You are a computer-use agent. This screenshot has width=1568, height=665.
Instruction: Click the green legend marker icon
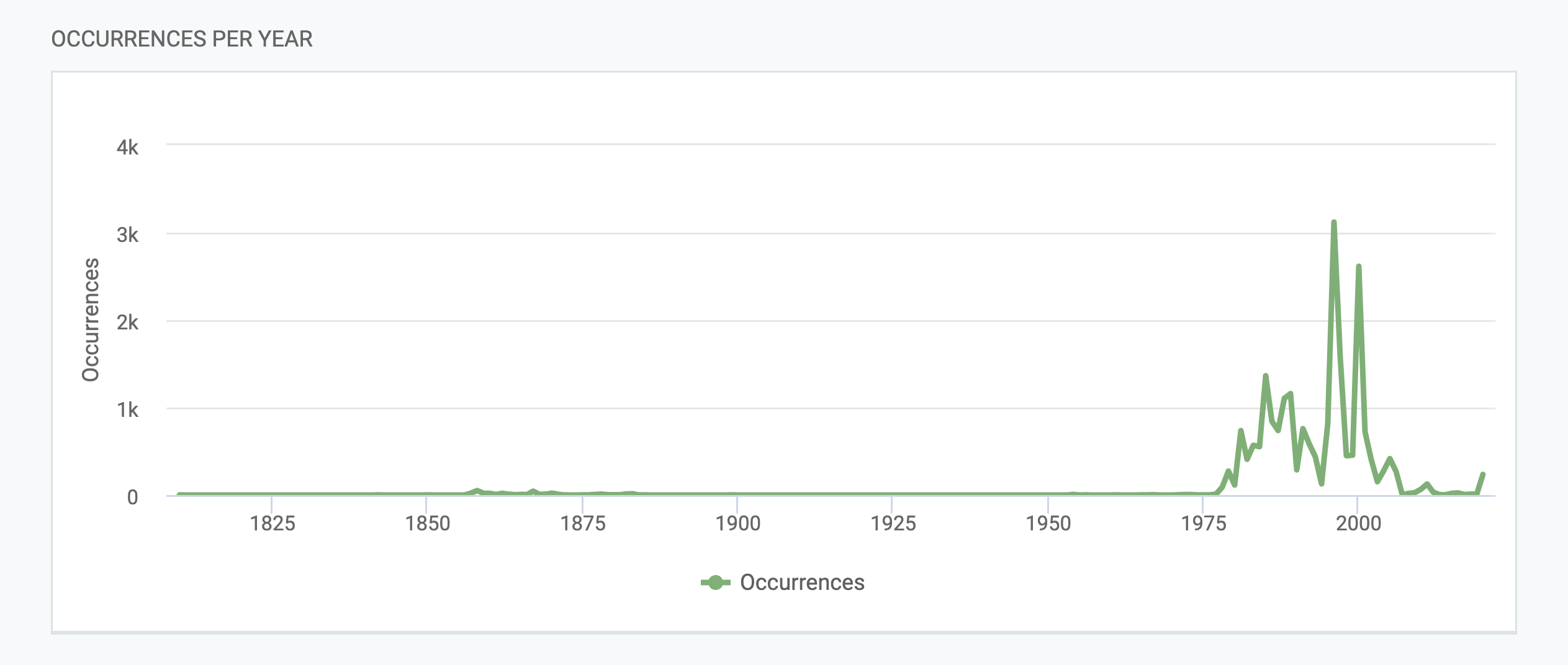pyautogui.click(x=715, y=582)
